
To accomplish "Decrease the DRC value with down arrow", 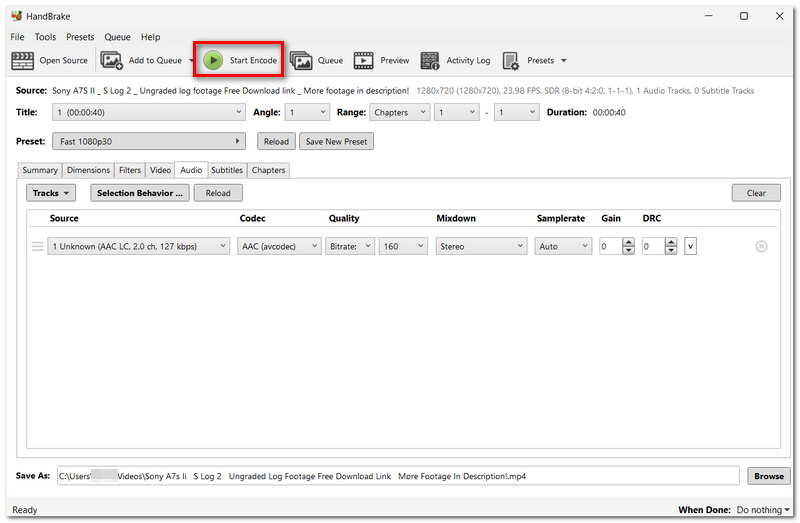I will click(x=671, y=251).
